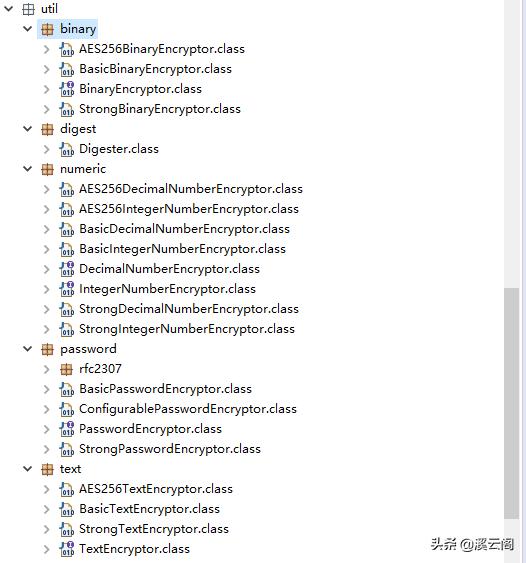
Task: Collapse the digest package node
Action: [x=28, y=129]
